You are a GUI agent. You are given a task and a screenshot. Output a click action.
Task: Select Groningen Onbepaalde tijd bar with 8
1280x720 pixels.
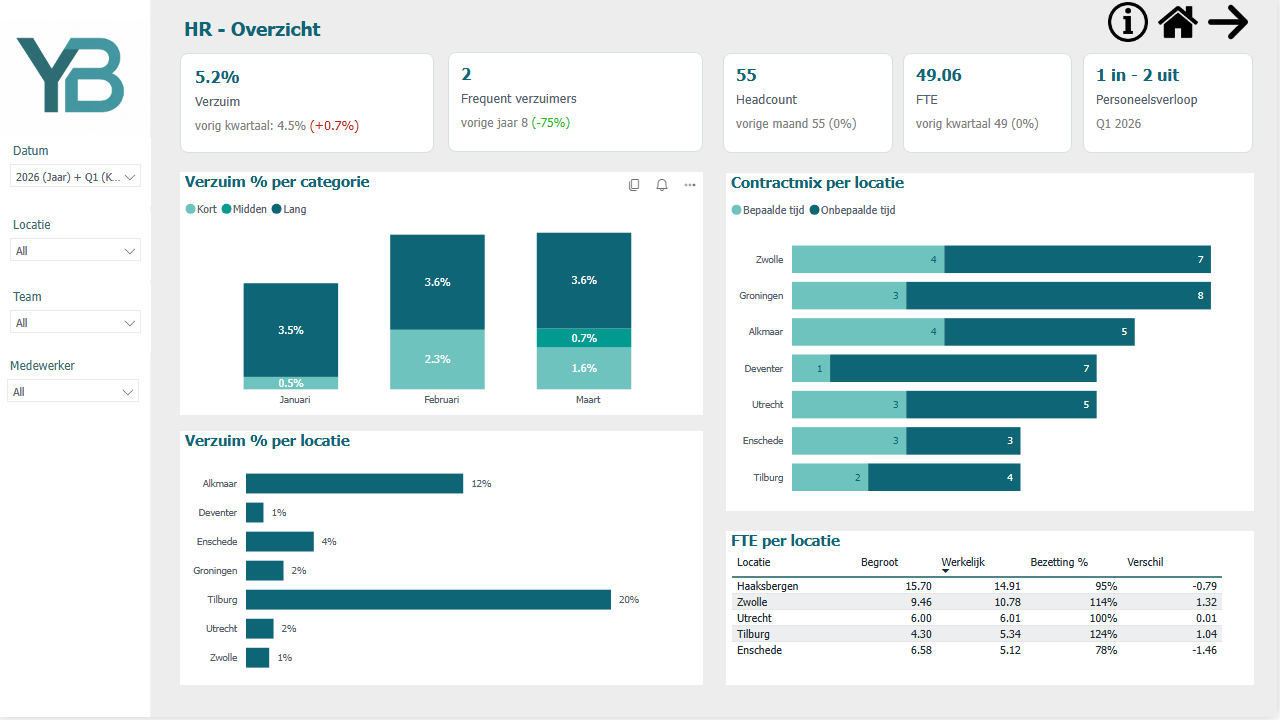1059,295
